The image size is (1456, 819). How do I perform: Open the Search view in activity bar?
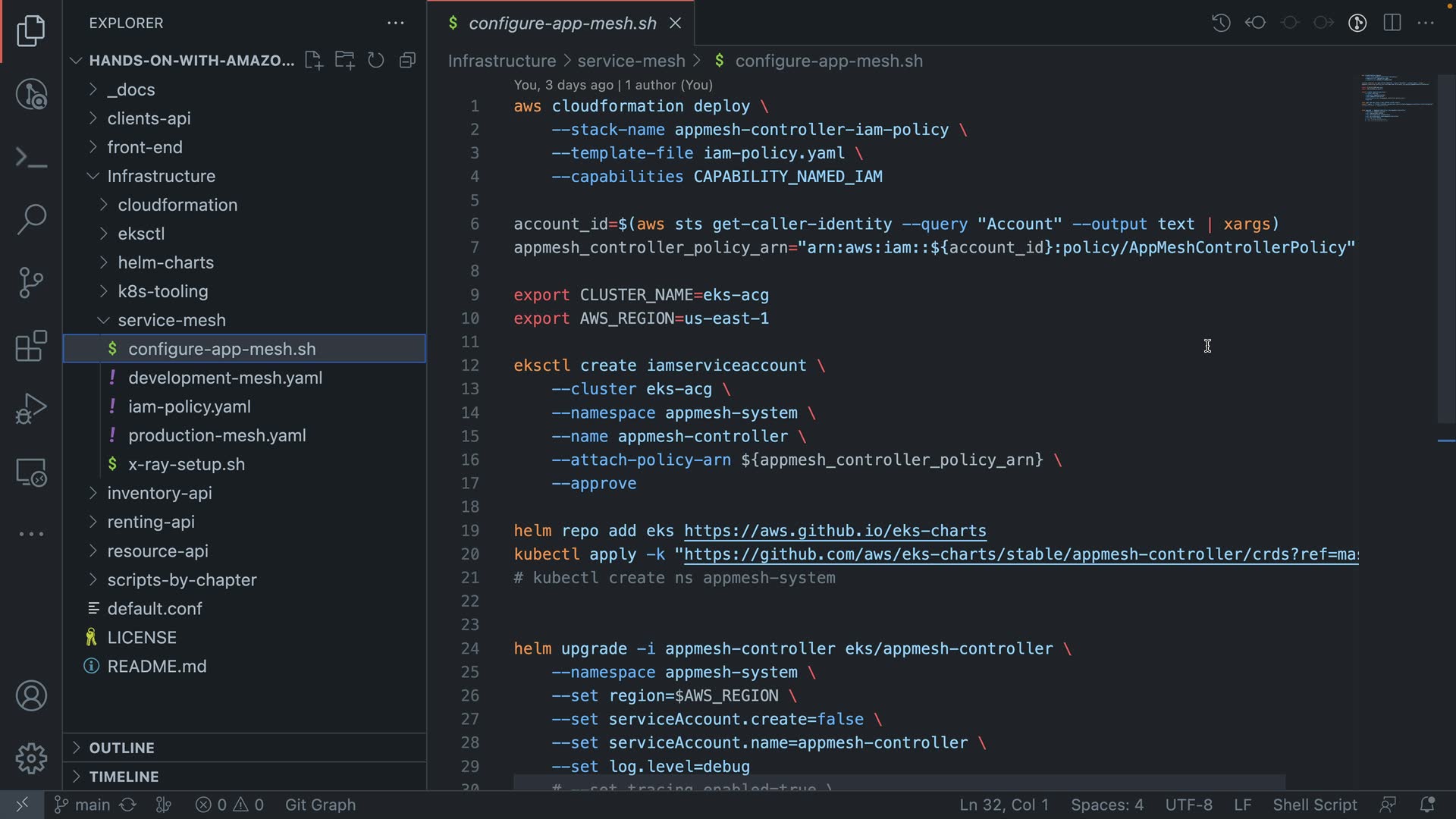pos(31,219)
